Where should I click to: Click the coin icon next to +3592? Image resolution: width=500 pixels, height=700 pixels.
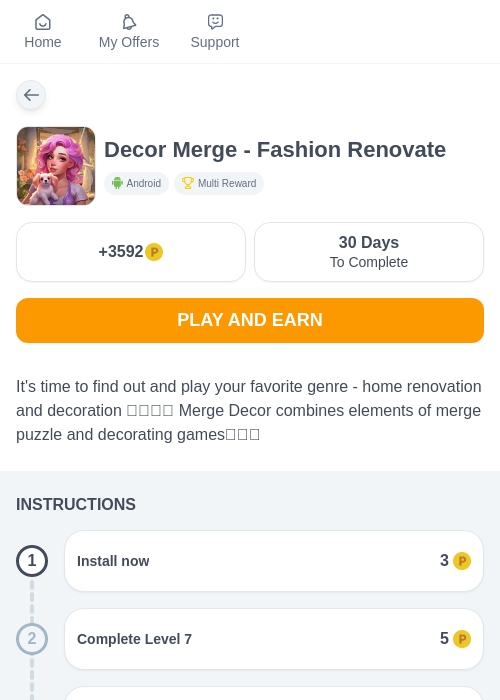coord(154,252)
